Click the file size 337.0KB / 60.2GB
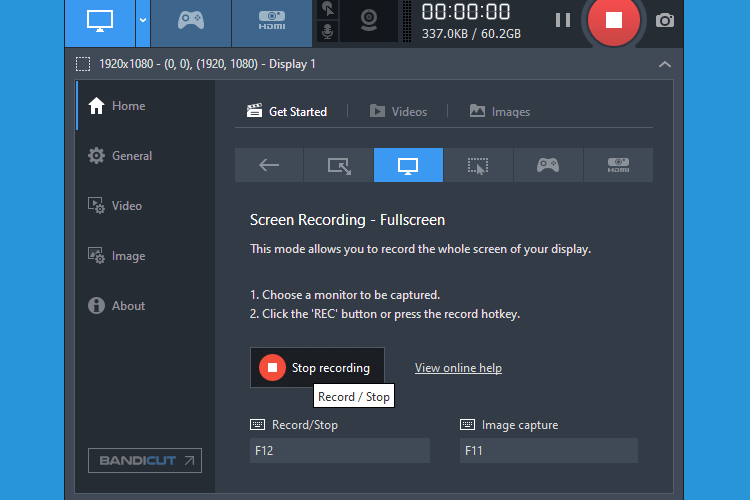 pyautogui.click(x=471, y=33)
